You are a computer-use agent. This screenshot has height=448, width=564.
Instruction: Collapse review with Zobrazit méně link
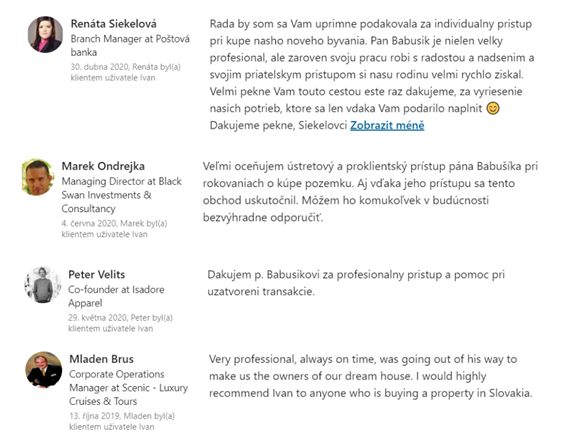(x=387, y=125)
